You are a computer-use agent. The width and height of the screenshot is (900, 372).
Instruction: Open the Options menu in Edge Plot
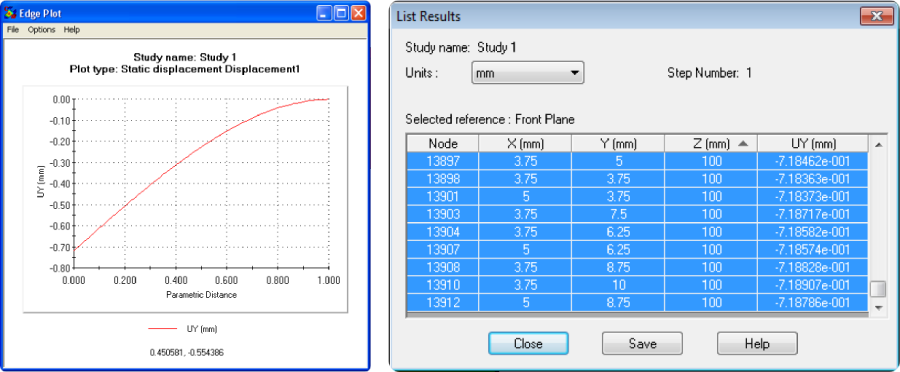click(x=41, y=29)
